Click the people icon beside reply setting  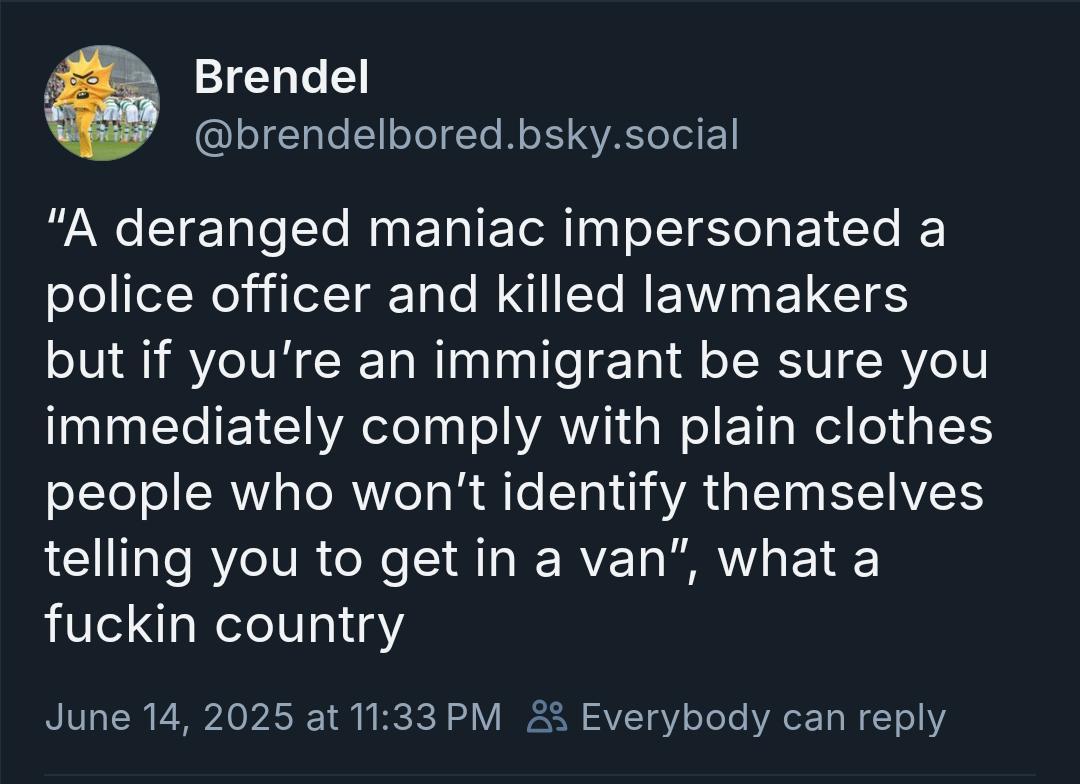tap(547, 717)
